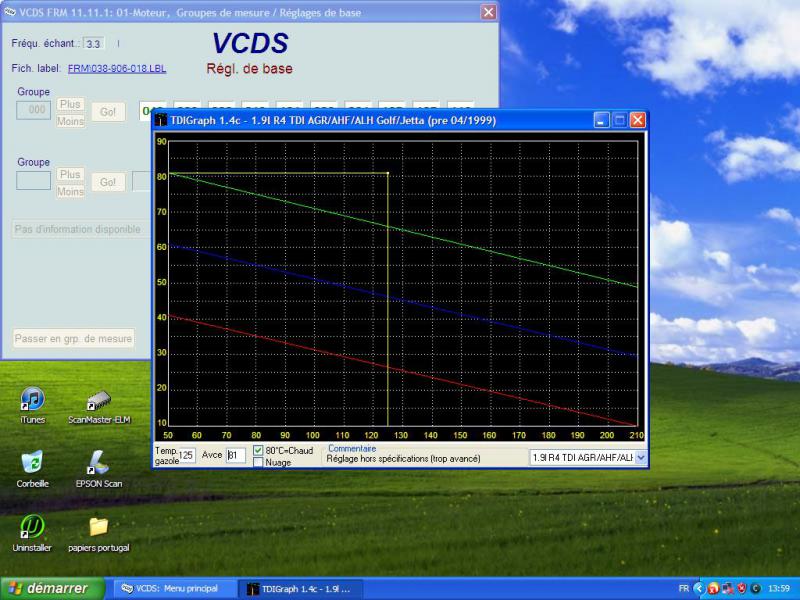Click the first Groupe Moins button
800x600 pixels.
click(70, 121)
